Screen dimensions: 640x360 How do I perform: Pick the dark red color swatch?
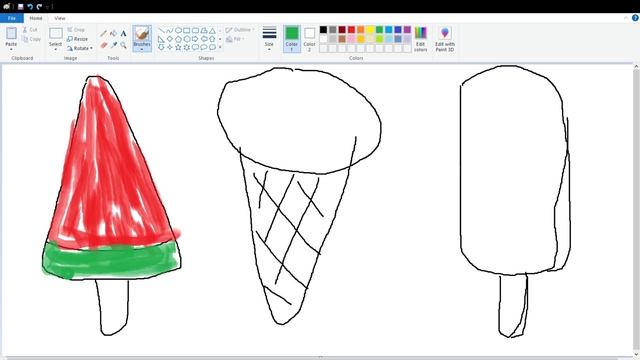click(x=342, y=29)
